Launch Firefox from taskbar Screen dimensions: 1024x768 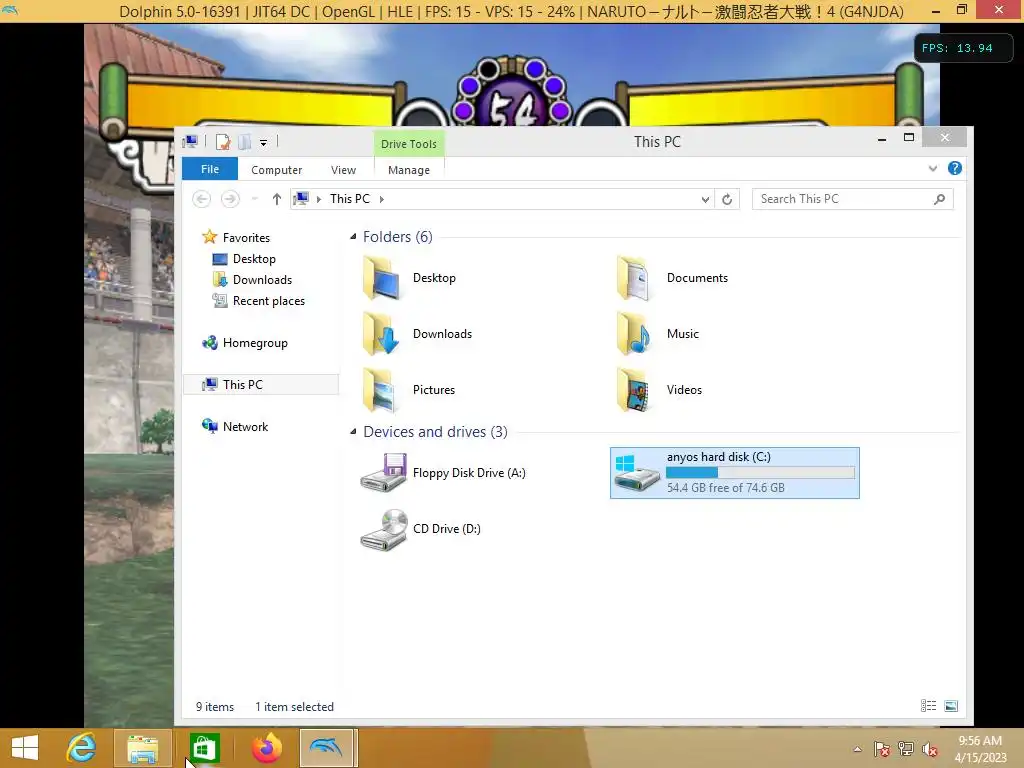tap(266, 748)
